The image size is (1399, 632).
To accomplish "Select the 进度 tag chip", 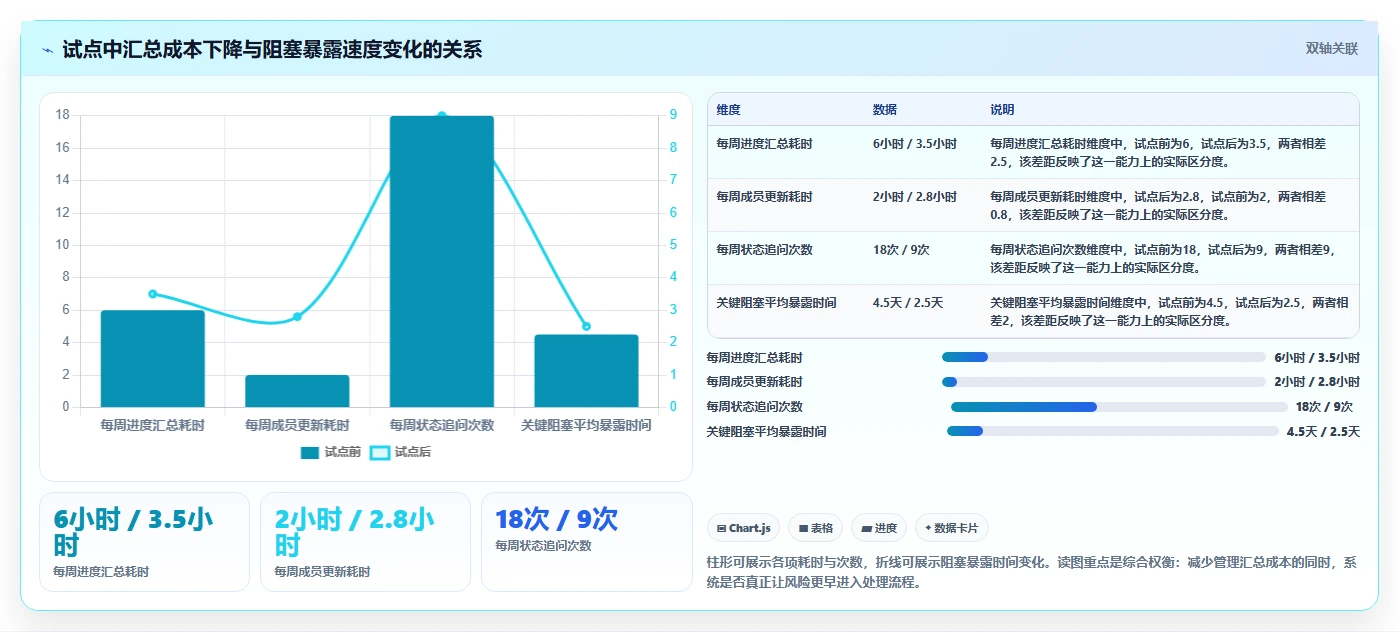I will click(879, 528).
